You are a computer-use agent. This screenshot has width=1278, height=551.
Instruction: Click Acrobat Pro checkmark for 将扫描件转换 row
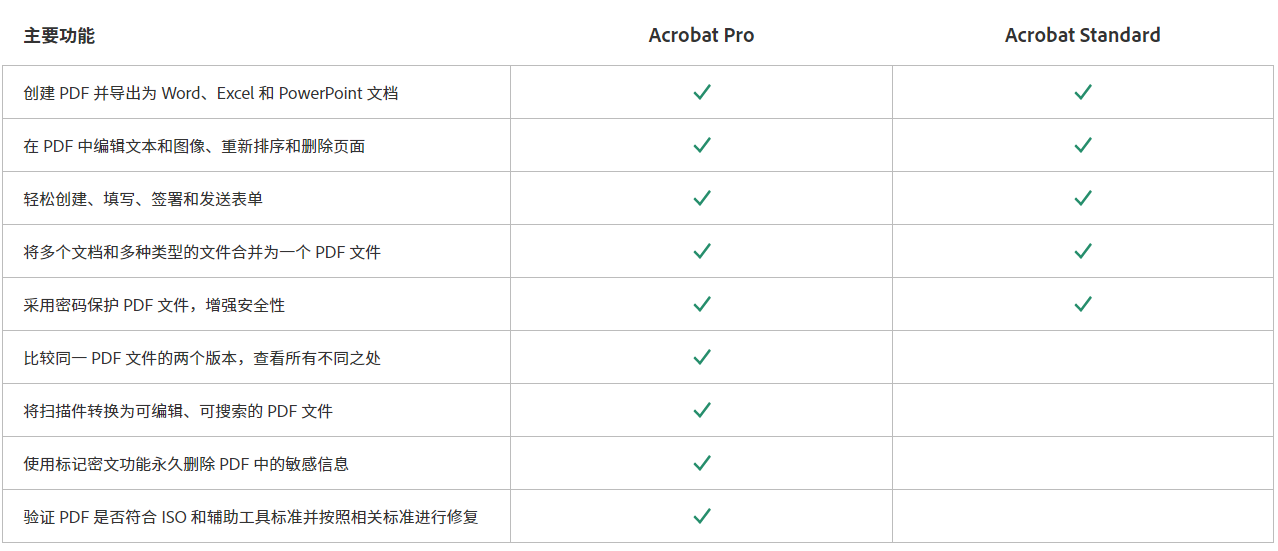[x=702, y=410]
